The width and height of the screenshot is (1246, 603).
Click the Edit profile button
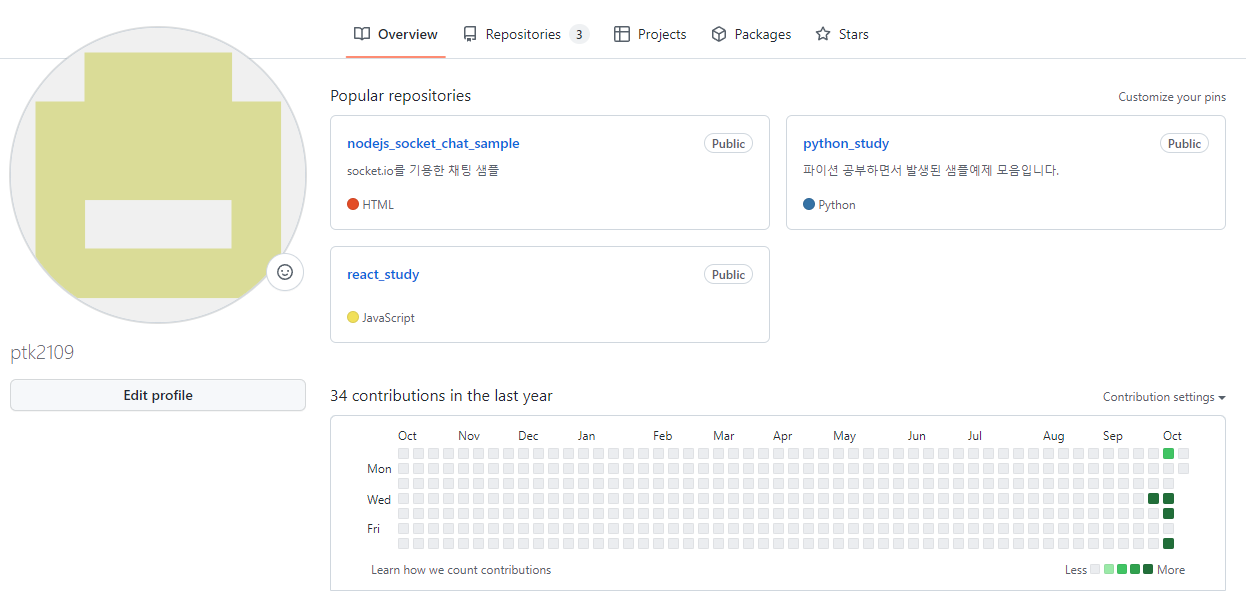click(158, 395)
